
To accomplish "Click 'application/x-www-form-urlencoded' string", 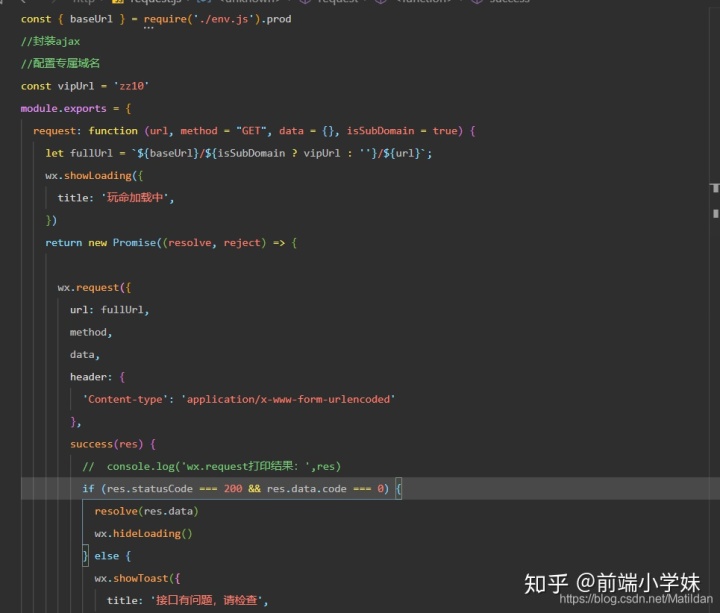I will 288,399.
